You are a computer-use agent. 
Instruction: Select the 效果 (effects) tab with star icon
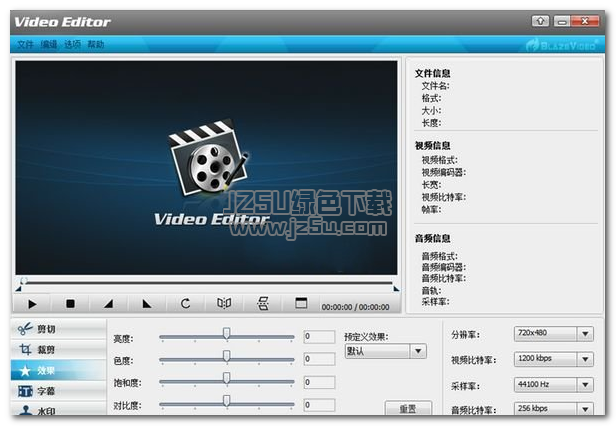59,370
